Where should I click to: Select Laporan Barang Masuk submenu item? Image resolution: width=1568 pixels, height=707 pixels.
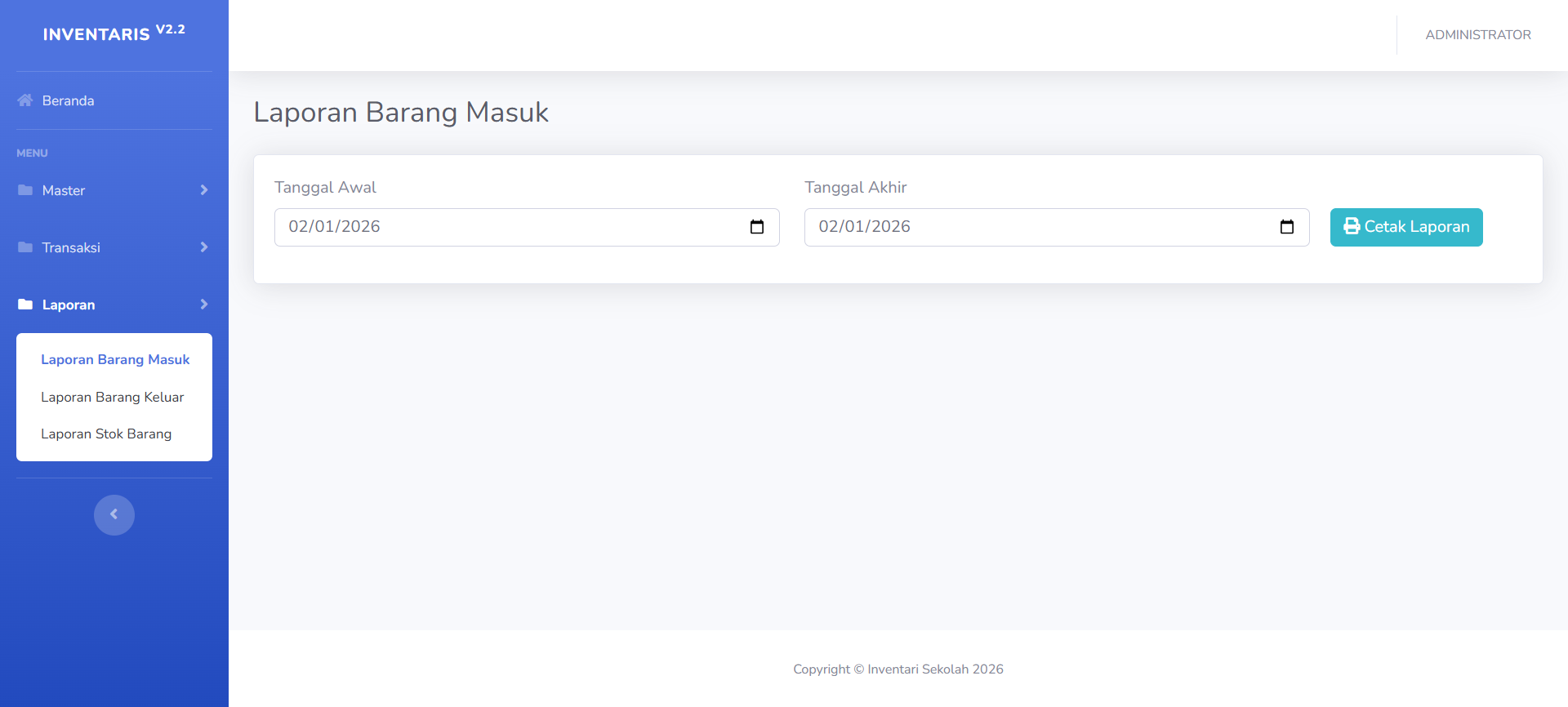[x=115, y=359]
